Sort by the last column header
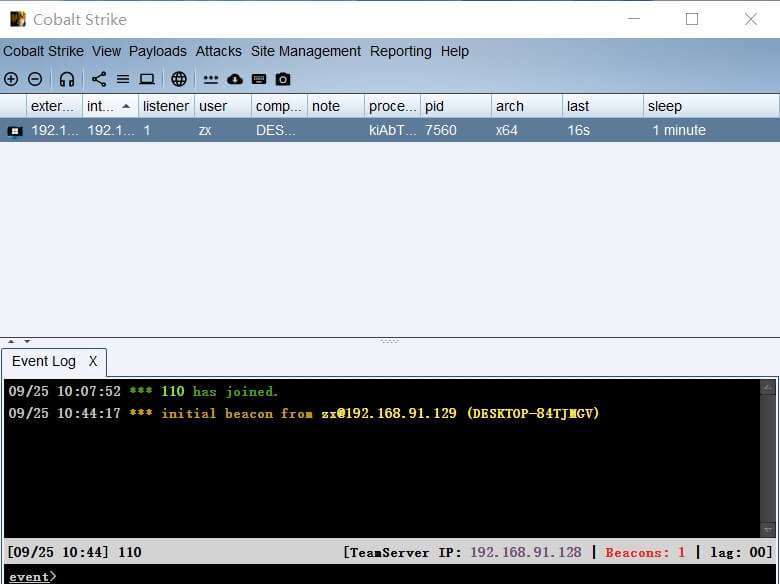The image size is (780, 584). click(602, 106)
